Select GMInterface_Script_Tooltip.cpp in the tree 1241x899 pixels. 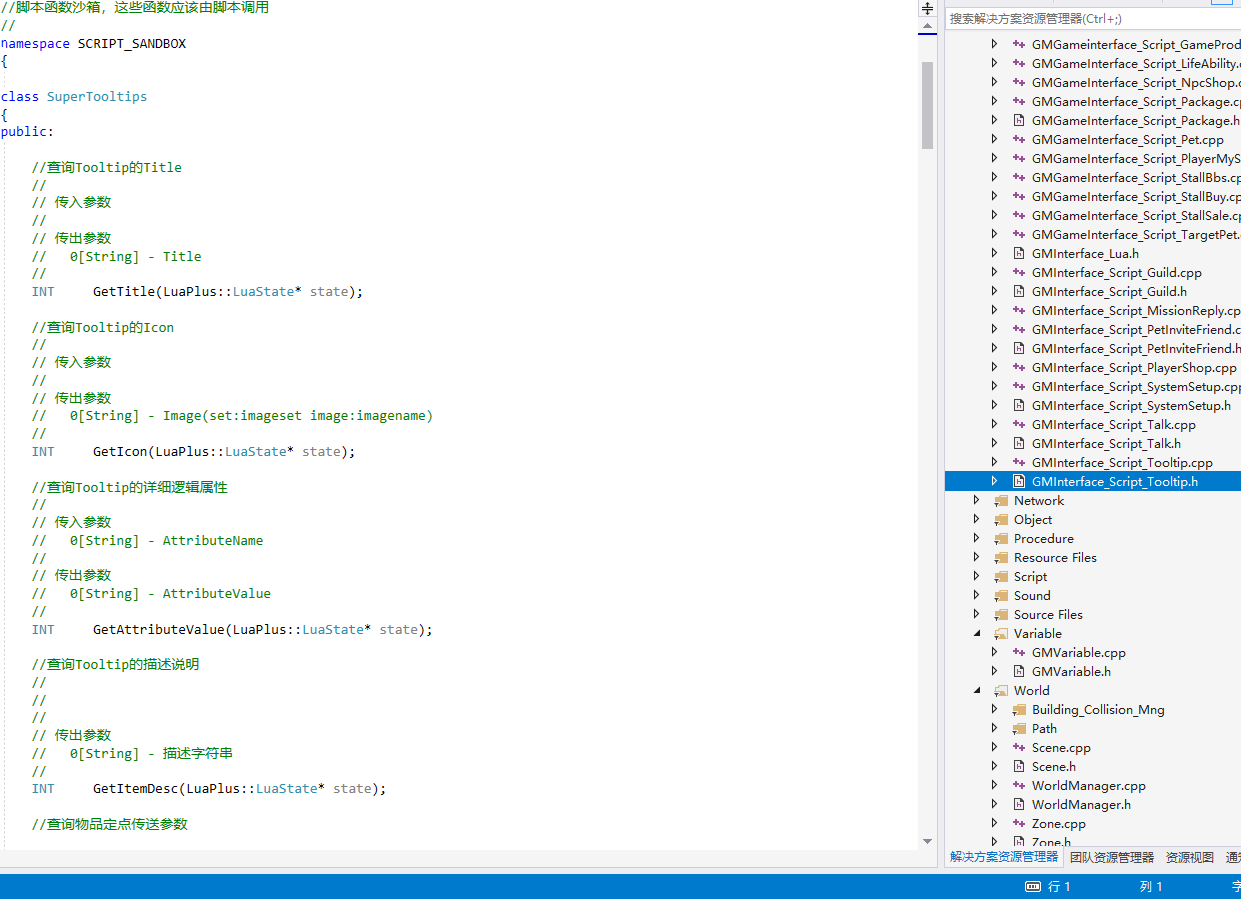click(x=1121, y=463)
